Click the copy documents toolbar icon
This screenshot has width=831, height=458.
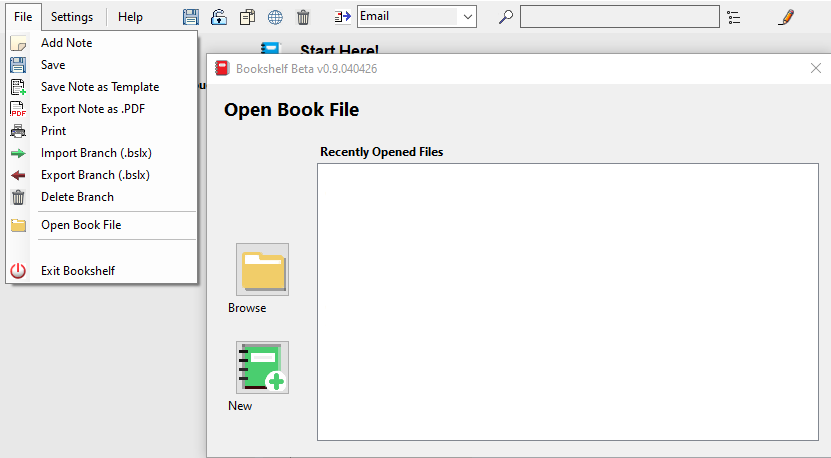coord(247,17)
